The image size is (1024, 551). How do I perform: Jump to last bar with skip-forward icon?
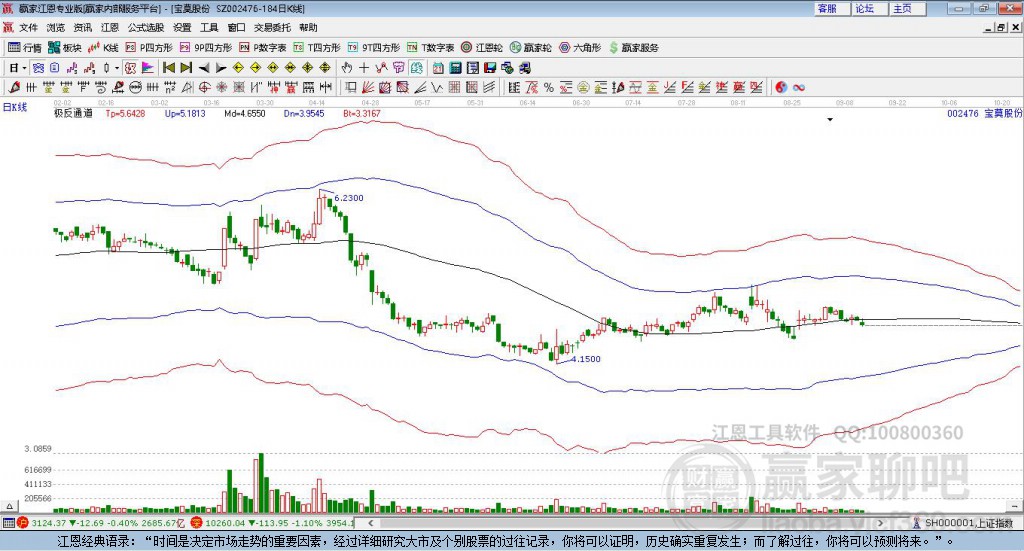(186, 68)
